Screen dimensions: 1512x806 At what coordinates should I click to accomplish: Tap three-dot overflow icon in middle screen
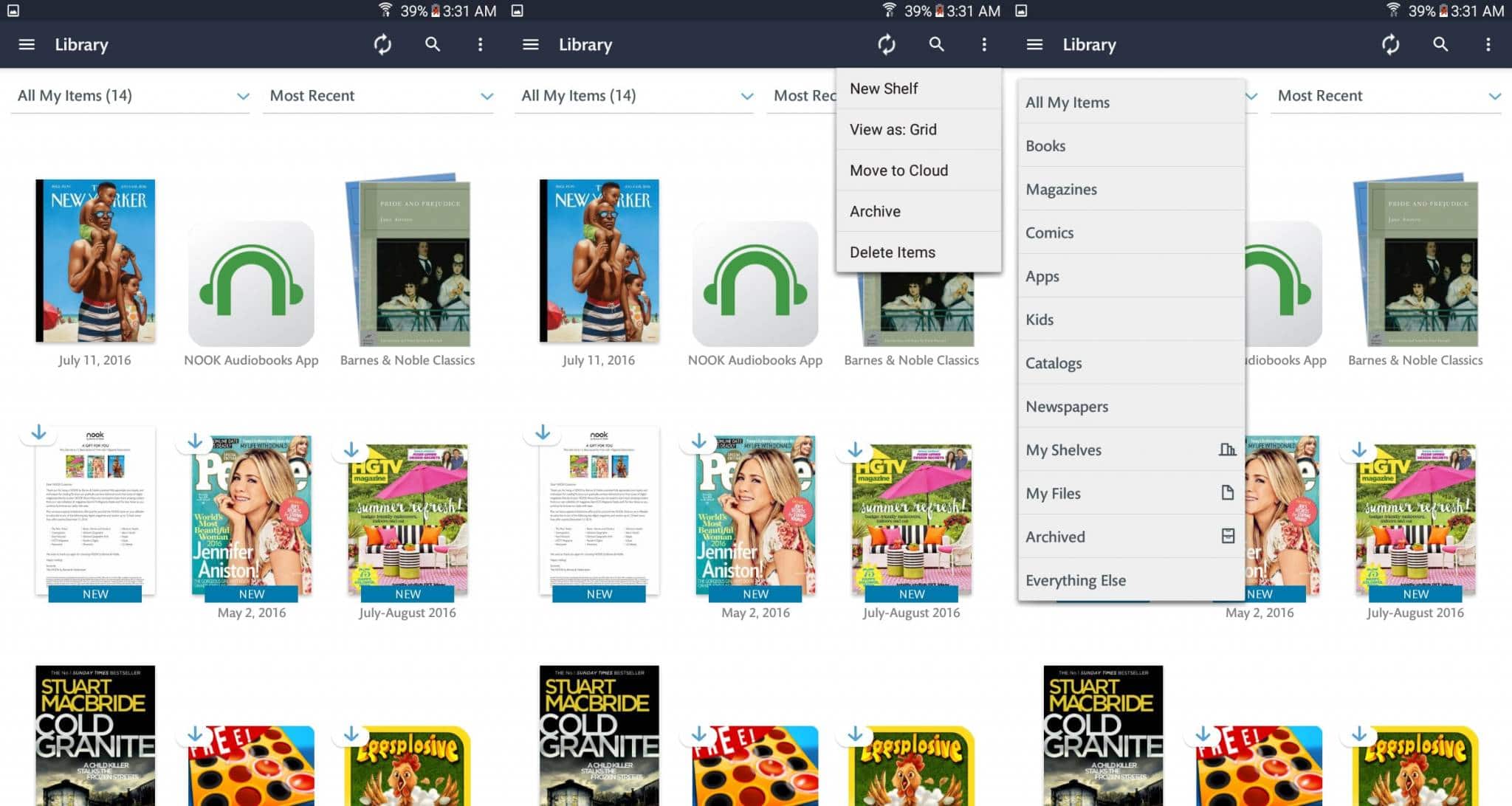[984, 44]
